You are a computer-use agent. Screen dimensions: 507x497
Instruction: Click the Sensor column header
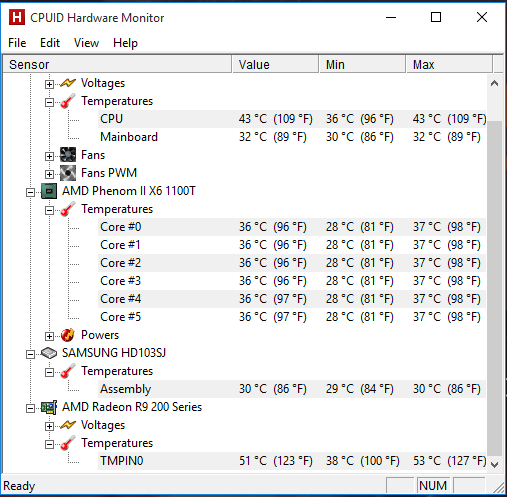click(117, 64)
